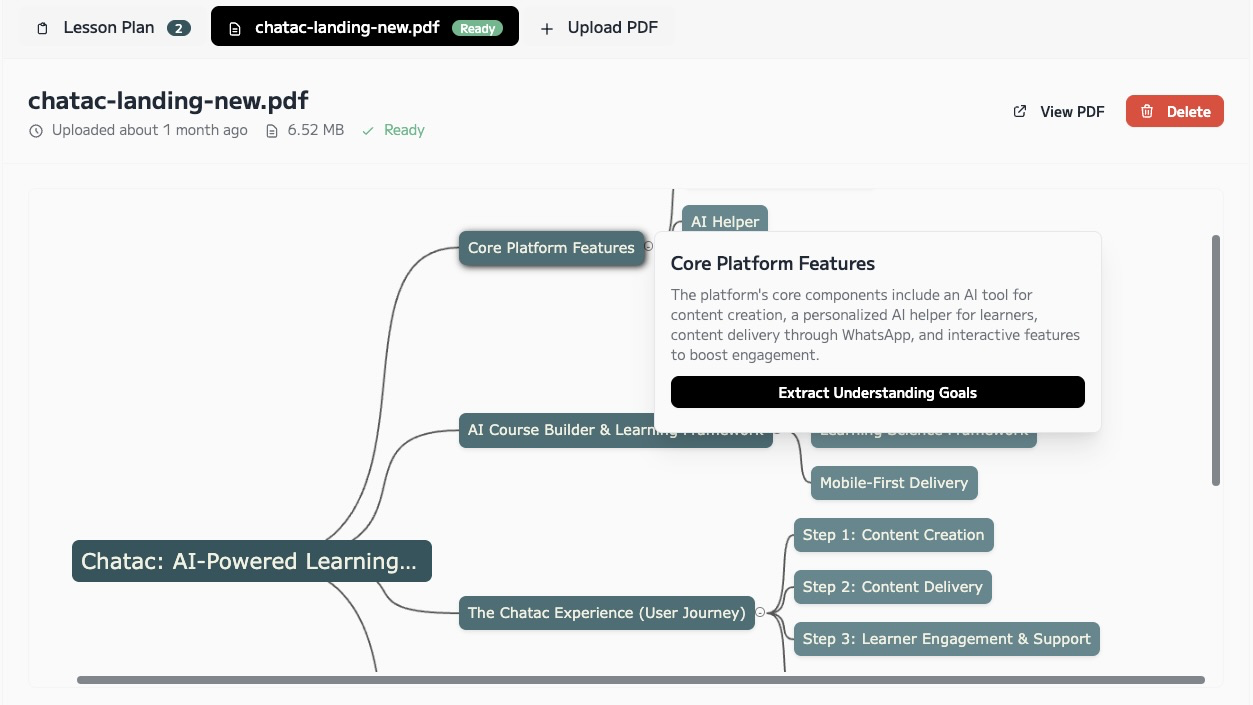Click the plus icon beside Upload PDF
The width and height of the screenshot is (1253, 705).
pos(546,28)
